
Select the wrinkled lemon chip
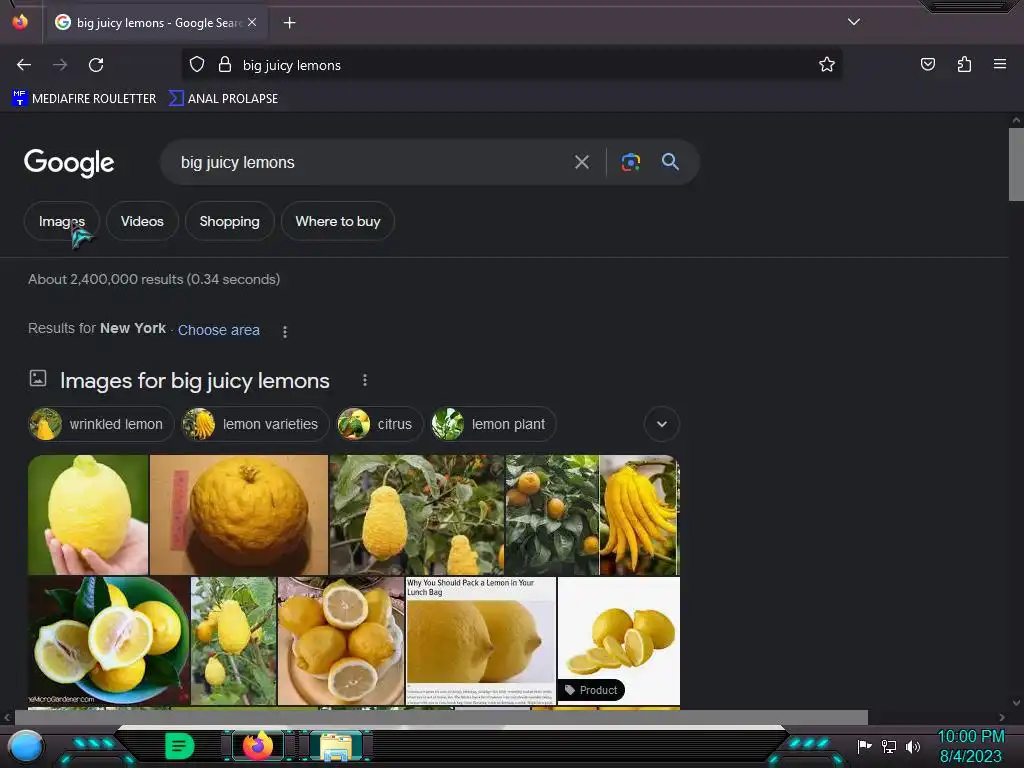(x=101, y=424)
